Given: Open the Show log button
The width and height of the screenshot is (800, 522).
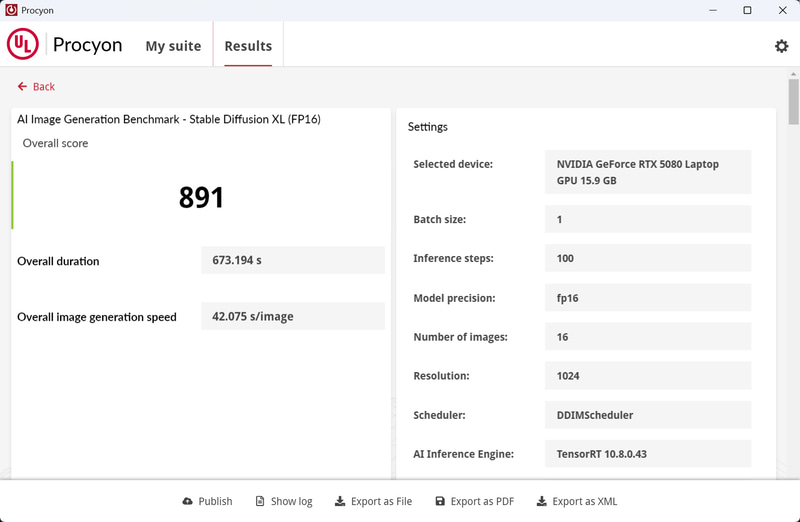Looking at the screenshot, I should 284,501.
